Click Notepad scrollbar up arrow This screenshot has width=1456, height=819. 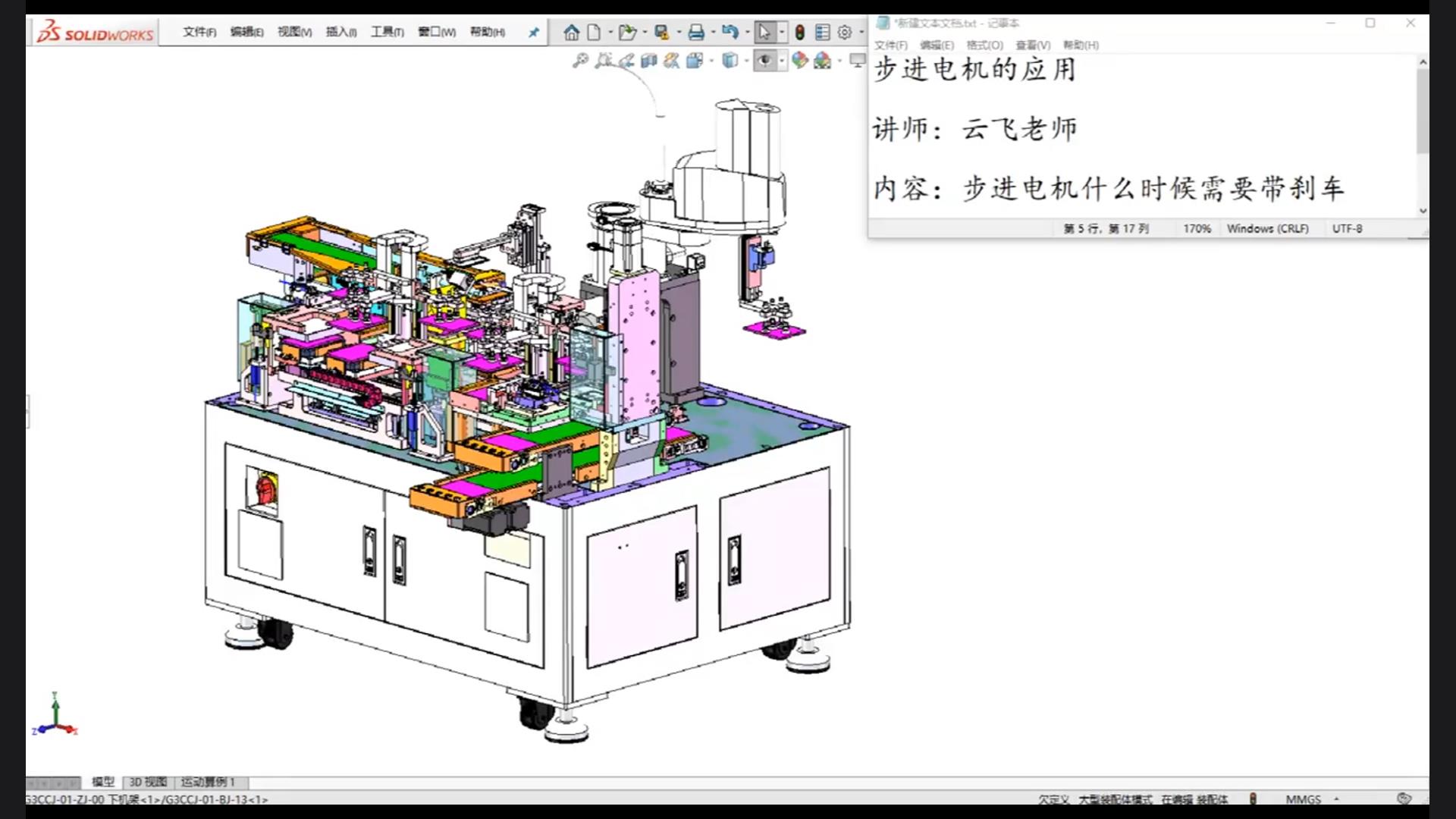tap(1423, 62)
